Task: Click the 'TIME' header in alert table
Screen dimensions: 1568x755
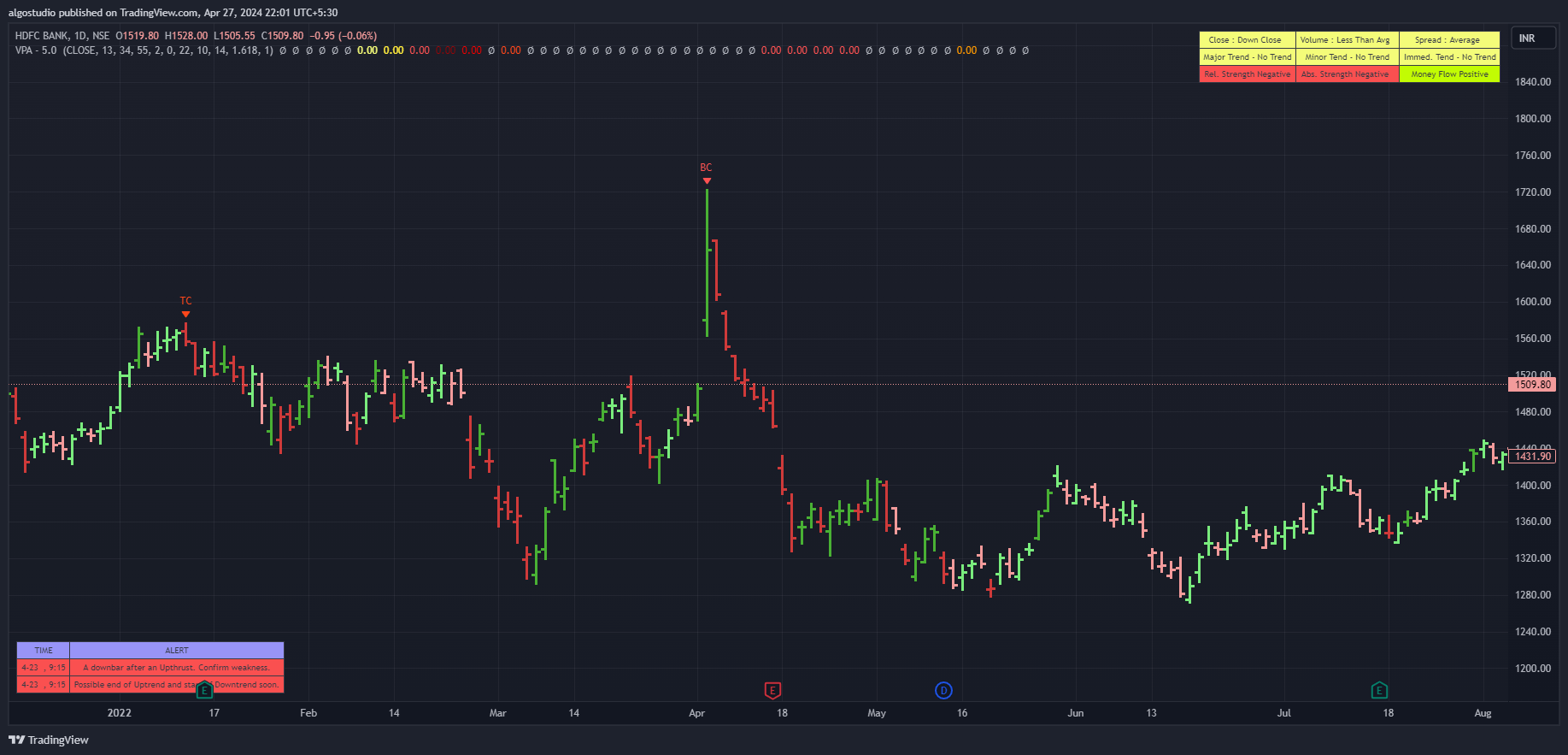Action: [x=44, y=651]
